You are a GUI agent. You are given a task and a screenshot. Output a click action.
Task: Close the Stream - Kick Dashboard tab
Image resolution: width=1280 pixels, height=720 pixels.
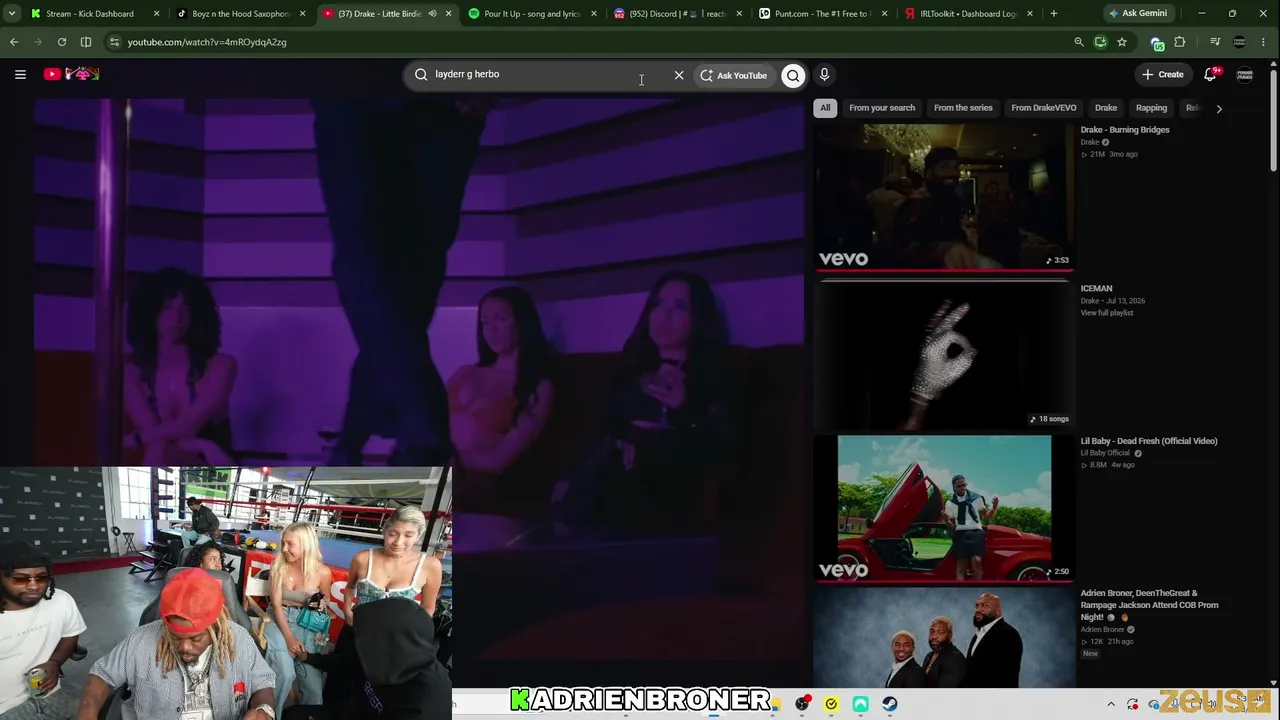157,14
